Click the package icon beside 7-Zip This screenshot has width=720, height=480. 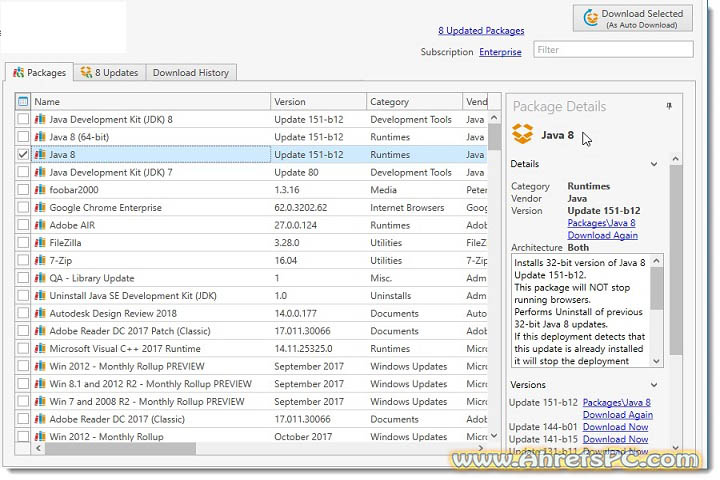click(x=40, y=260)
